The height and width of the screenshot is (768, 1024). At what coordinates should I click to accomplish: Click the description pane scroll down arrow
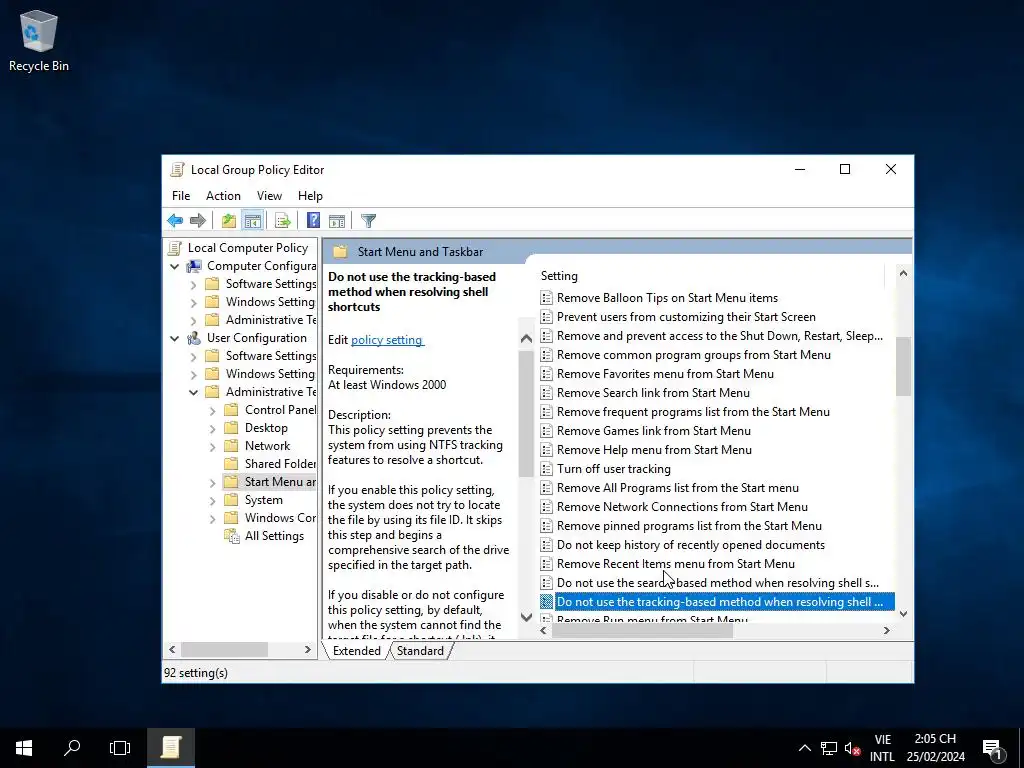coord(526,616)
